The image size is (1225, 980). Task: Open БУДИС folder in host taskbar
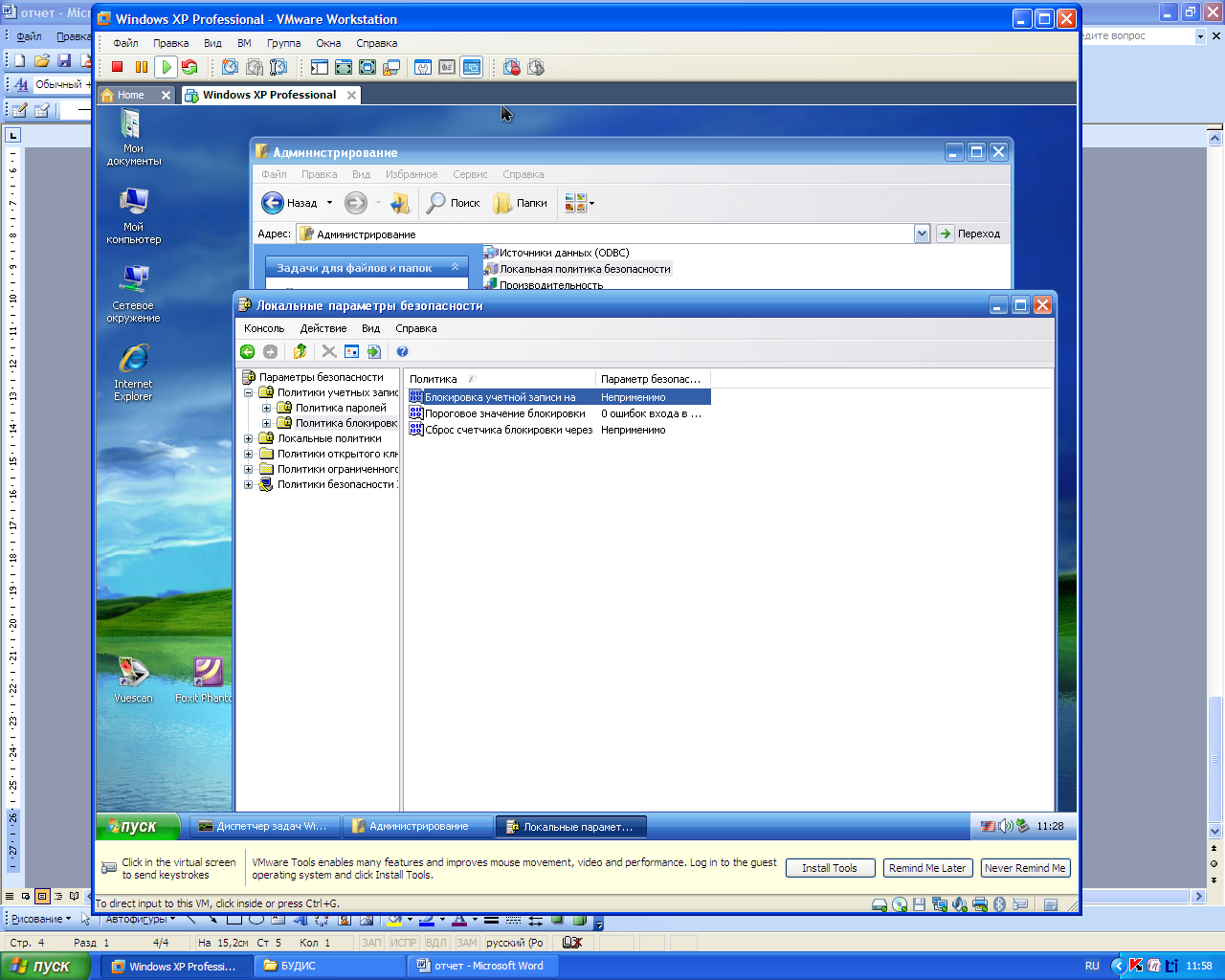click(x=333, y=966)
